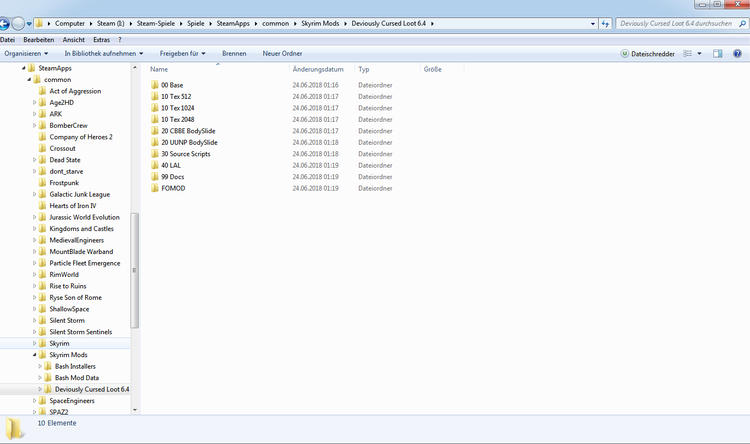Open the 'Freigeben für' dropdown
The height and width of the screenshot is (444, 750).
point(182,54)
